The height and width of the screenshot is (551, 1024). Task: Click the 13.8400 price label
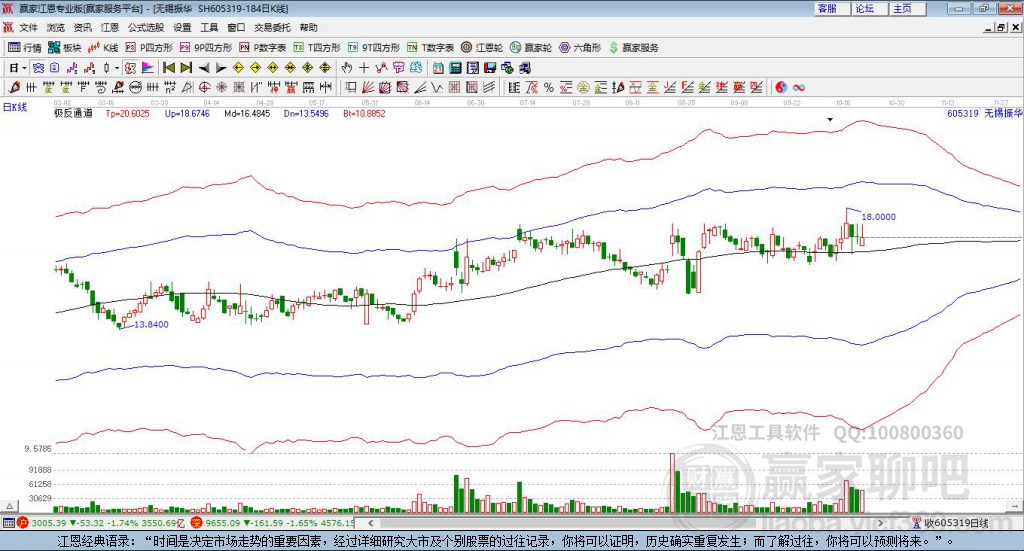[152, 324]
